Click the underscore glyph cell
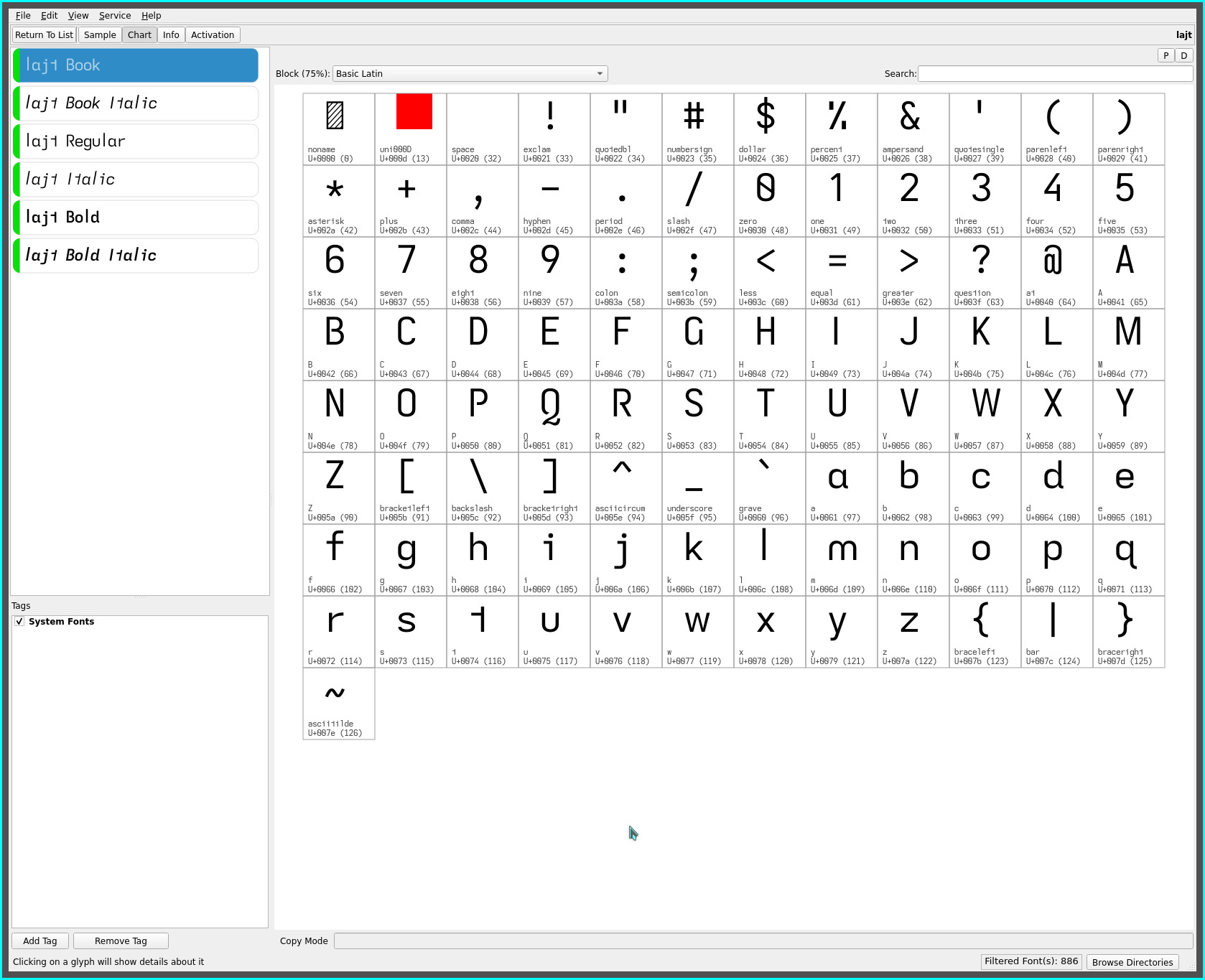 (x=698, y=488)
